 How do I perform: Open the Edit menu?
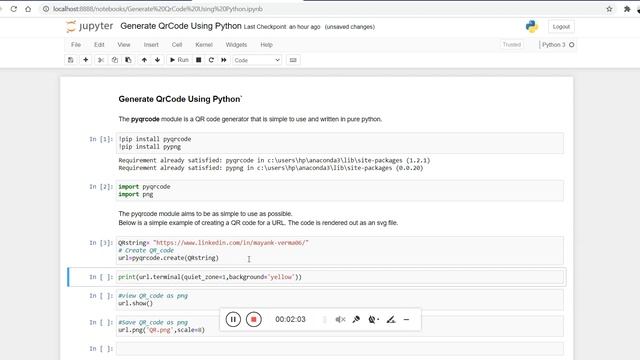pos(99,45)
